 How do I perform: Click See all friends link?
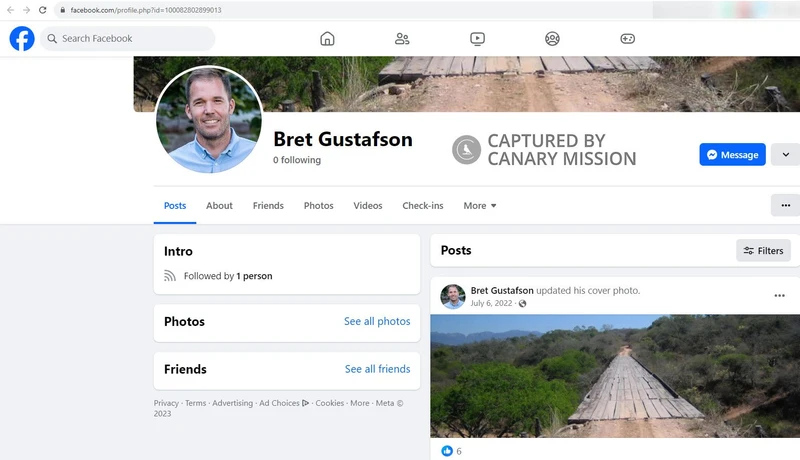pyautogui.click(x=378, y=369)
